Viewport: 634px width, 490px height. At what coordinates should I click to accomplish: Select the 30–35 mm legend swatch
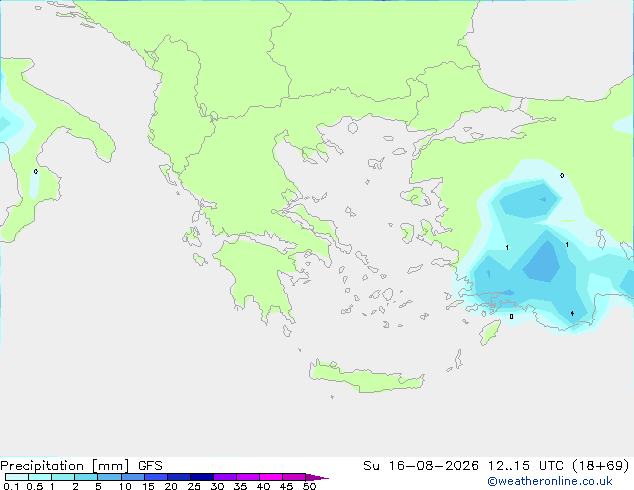224,477
